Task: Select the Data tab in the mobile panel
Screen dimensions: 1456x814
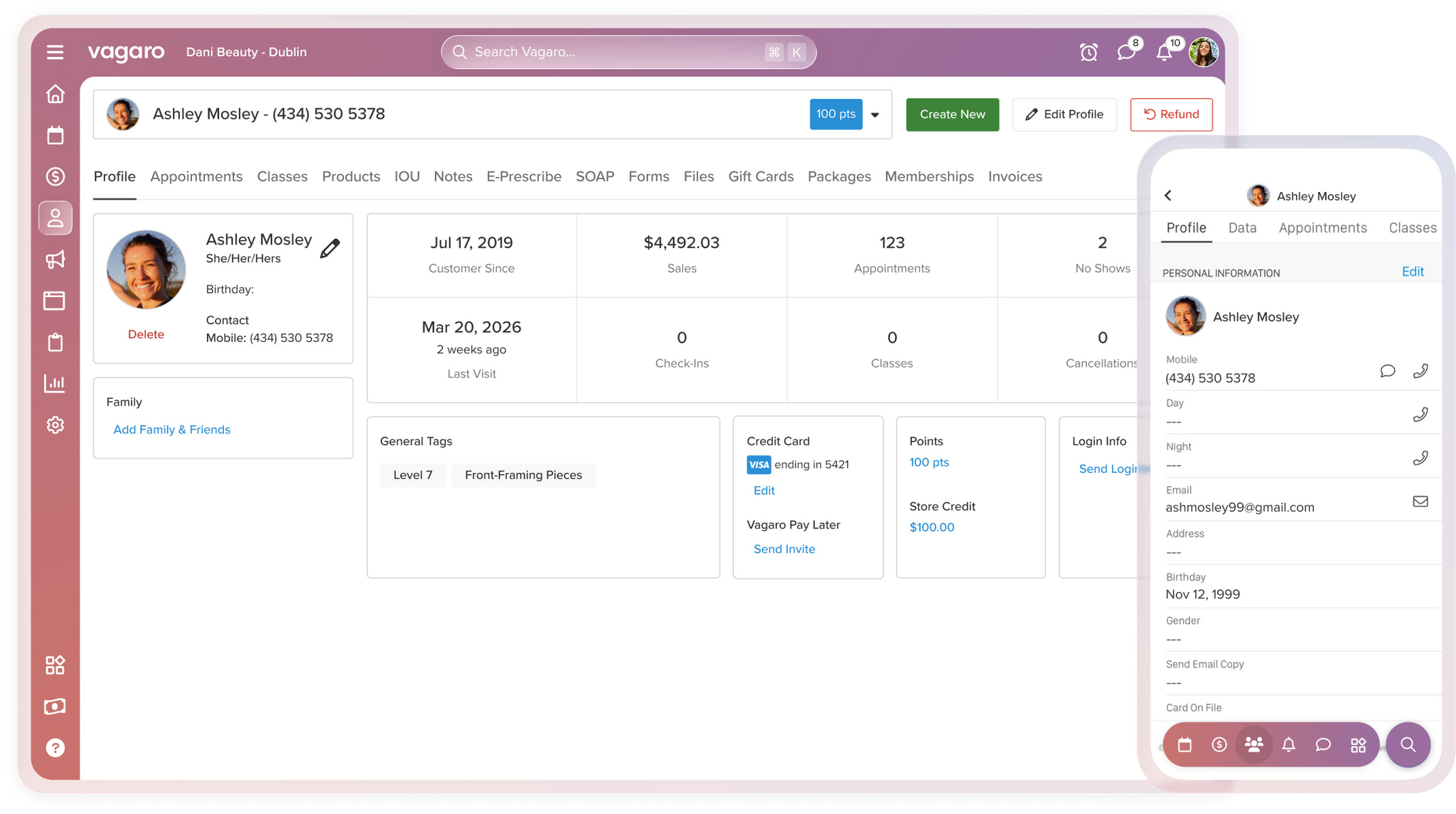Action: (x=1242, y=227)
